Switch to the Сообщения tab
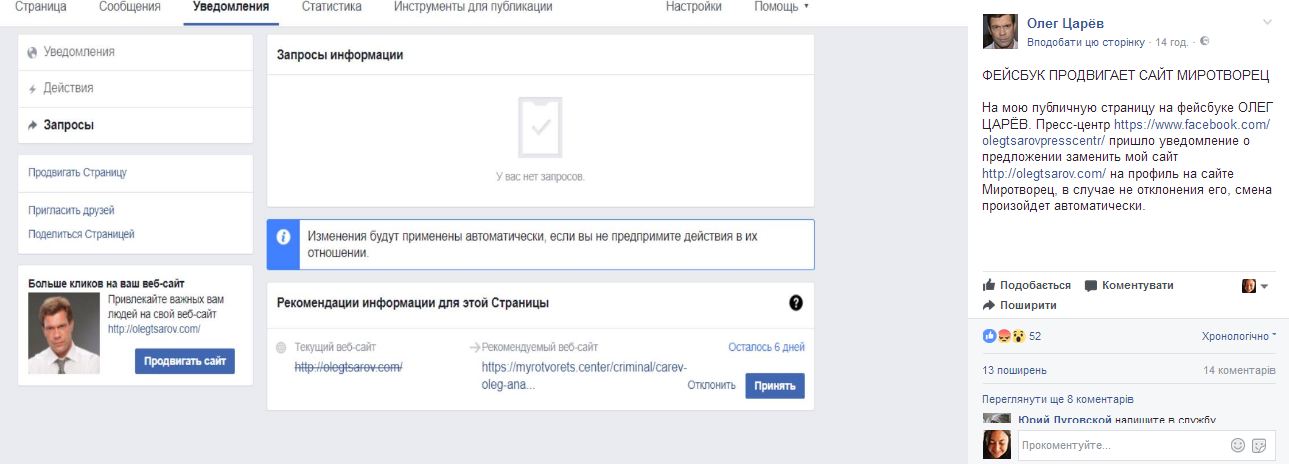The image size is (1289, 464). pyautogui.click(x=130, y=7)
